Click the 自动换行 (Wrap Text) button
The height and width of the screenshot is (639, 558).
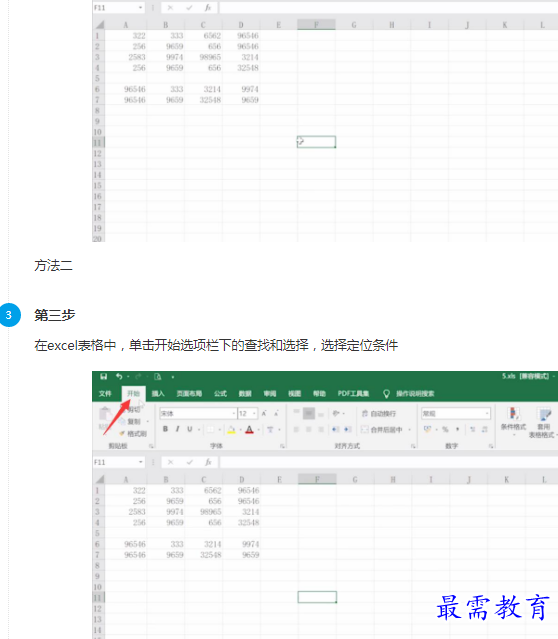coord(379,413)
